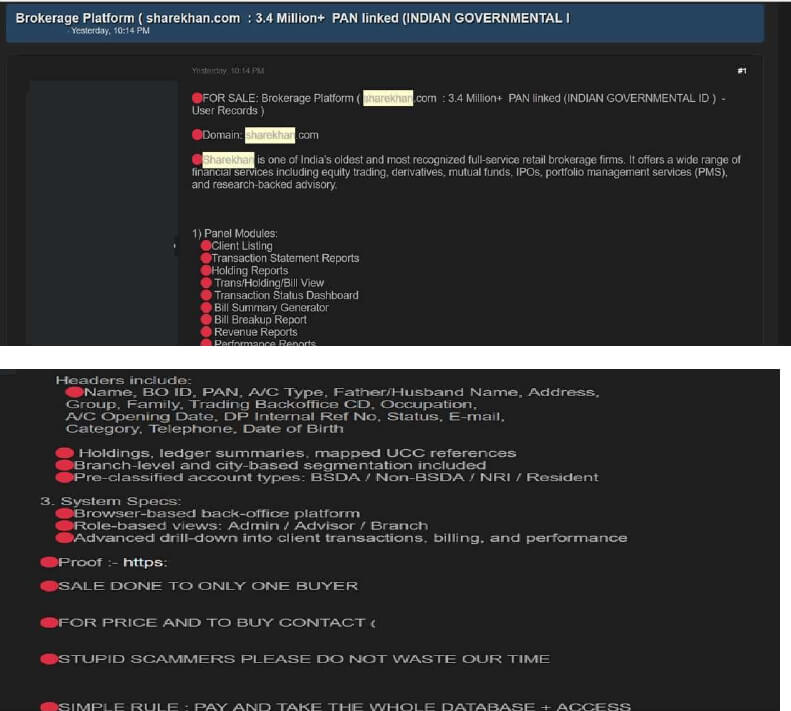
Task: Click 'Branch-level and city-based segmentation' line
Action: click(280, 465)
